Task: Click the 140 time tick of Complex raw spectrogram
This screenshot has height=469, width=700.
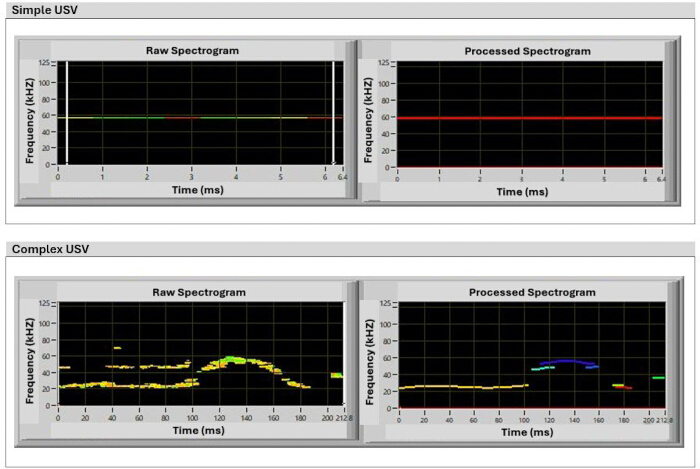Action: point(246,418)
